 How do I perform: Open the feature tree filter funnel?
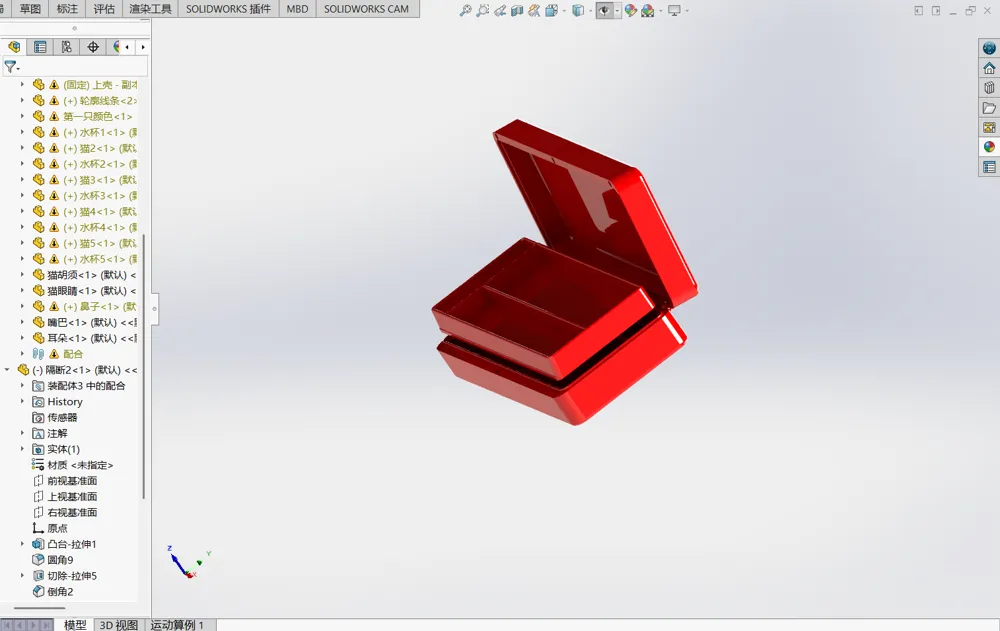pyautogui.click(x=11, y=66)
